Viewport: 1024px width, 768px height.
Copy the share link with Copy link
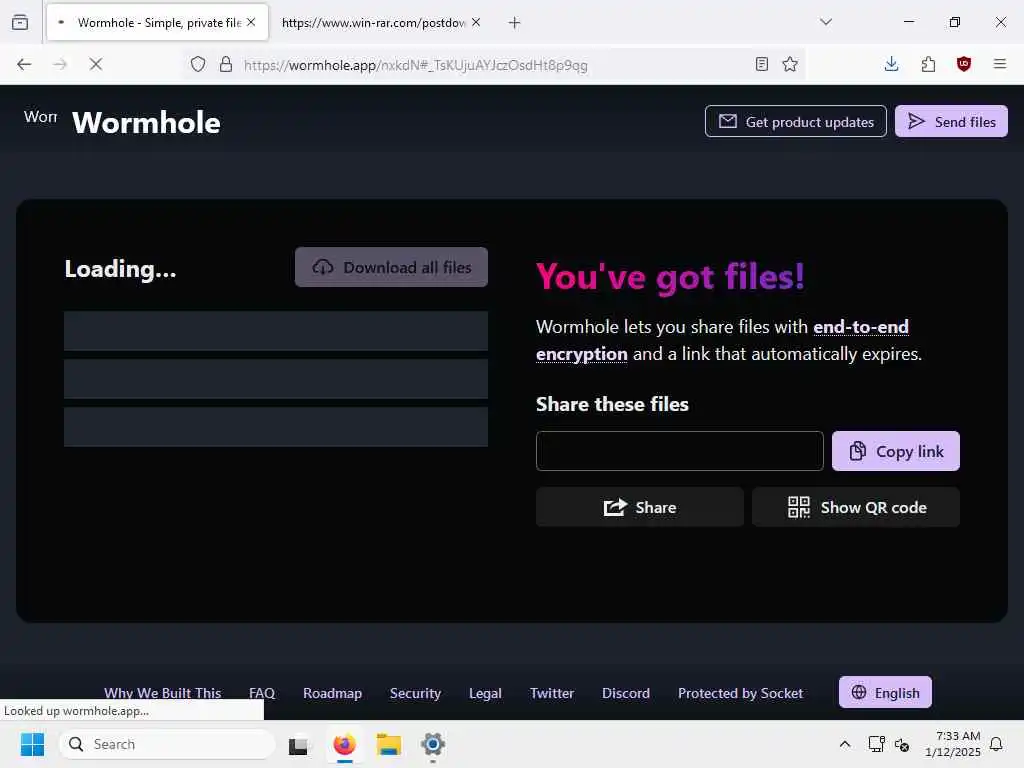point(895,451)
